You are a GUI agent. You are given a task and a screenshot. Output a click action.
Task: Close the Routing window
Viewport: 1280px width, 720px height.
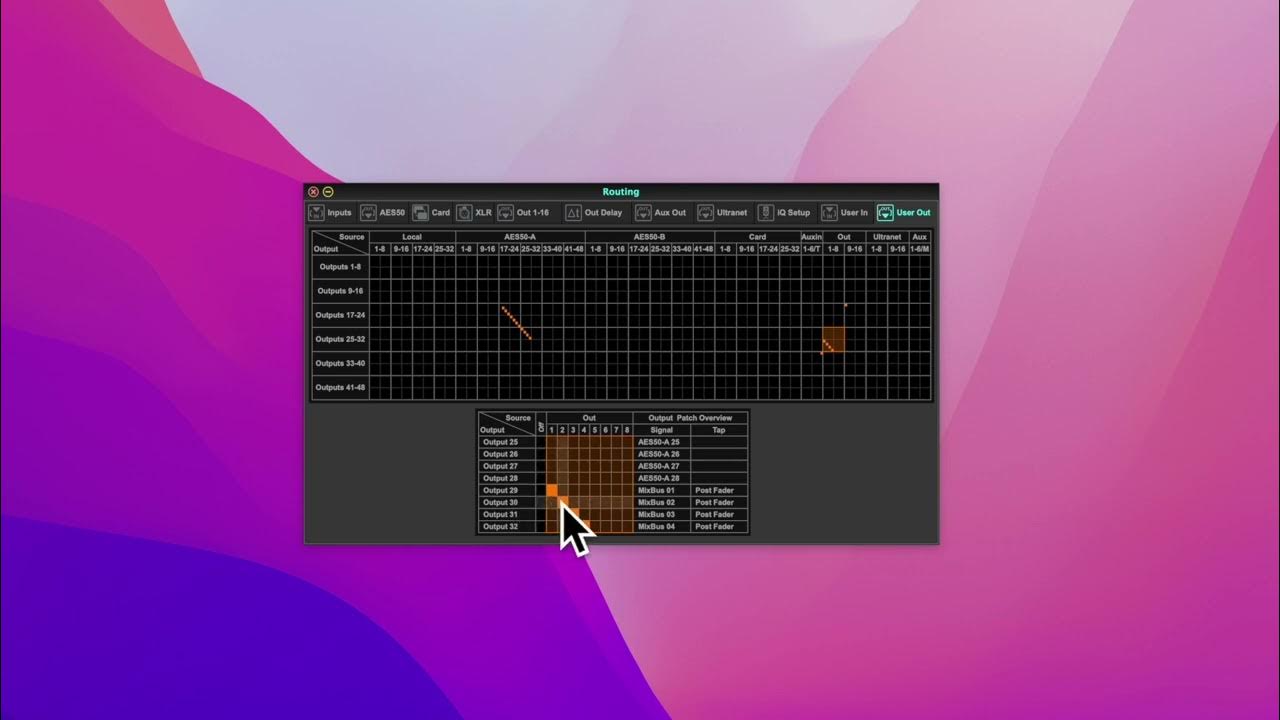point(313,192)
